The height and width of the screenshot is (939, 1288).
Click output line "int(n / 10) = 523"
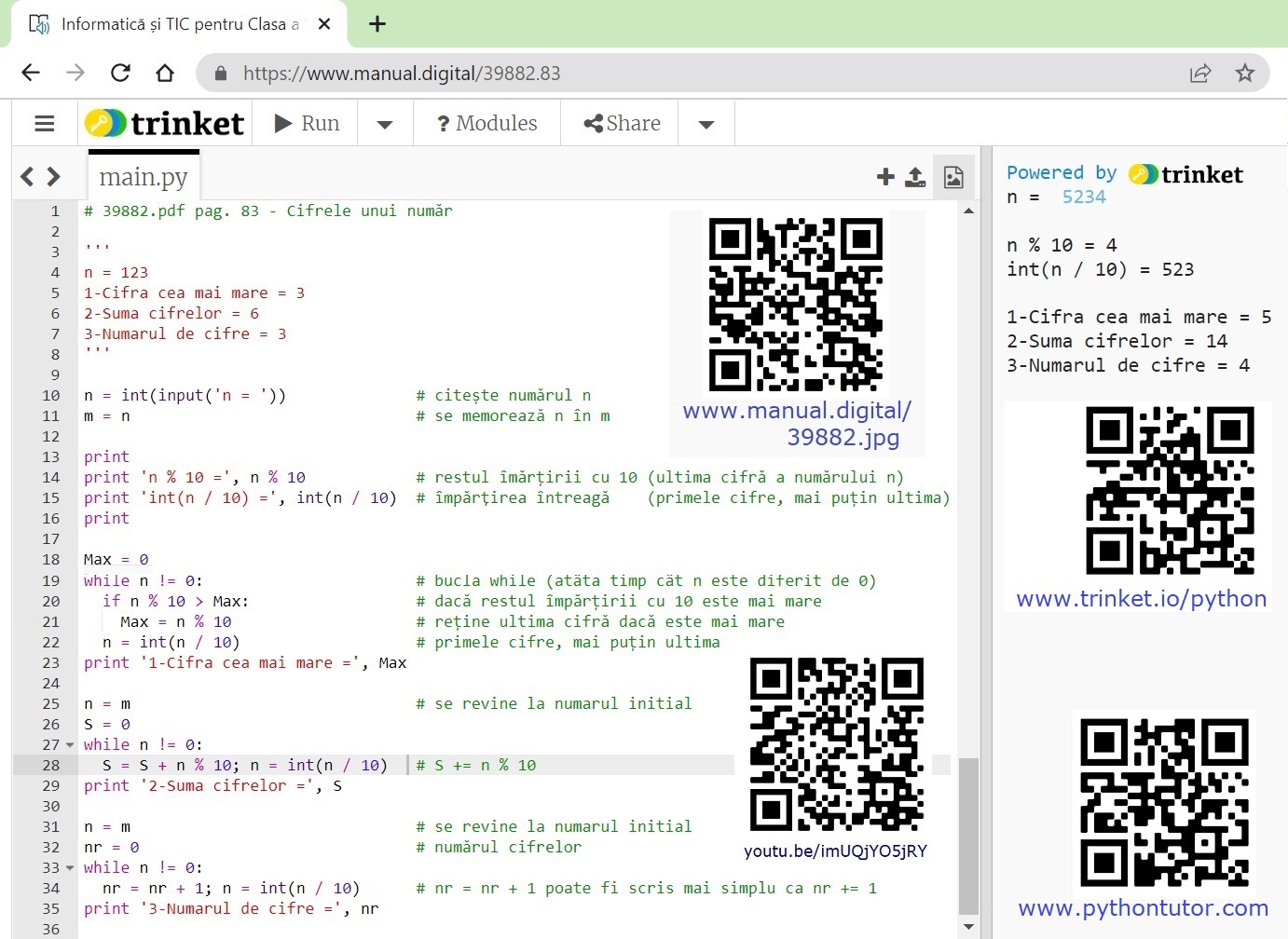tap(1100, 269)
